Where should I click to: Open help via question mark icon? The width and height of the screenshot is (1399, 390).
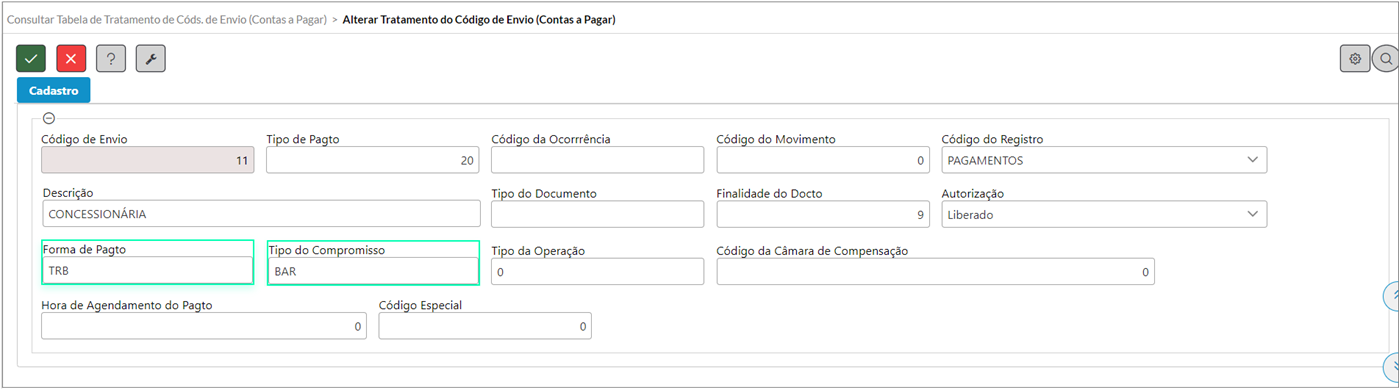click(x=111, y=59)
